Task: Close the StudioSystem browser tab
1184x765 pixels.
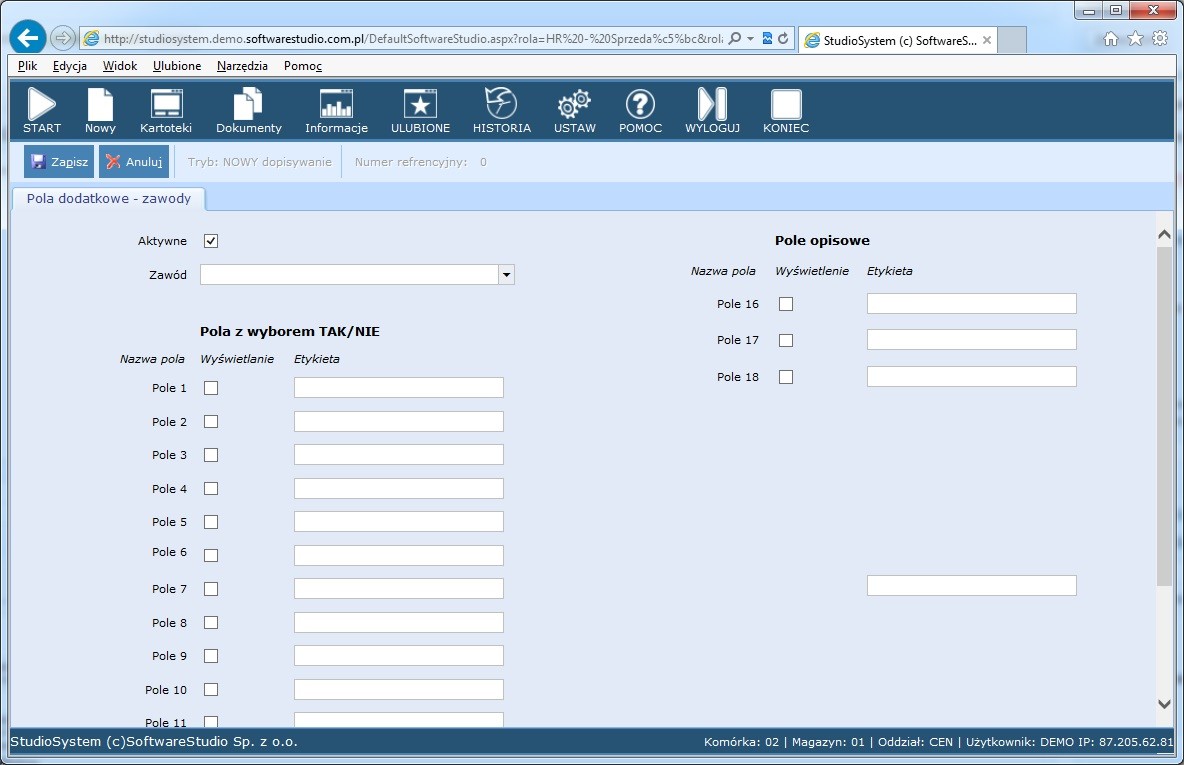Action: point(987,40)
